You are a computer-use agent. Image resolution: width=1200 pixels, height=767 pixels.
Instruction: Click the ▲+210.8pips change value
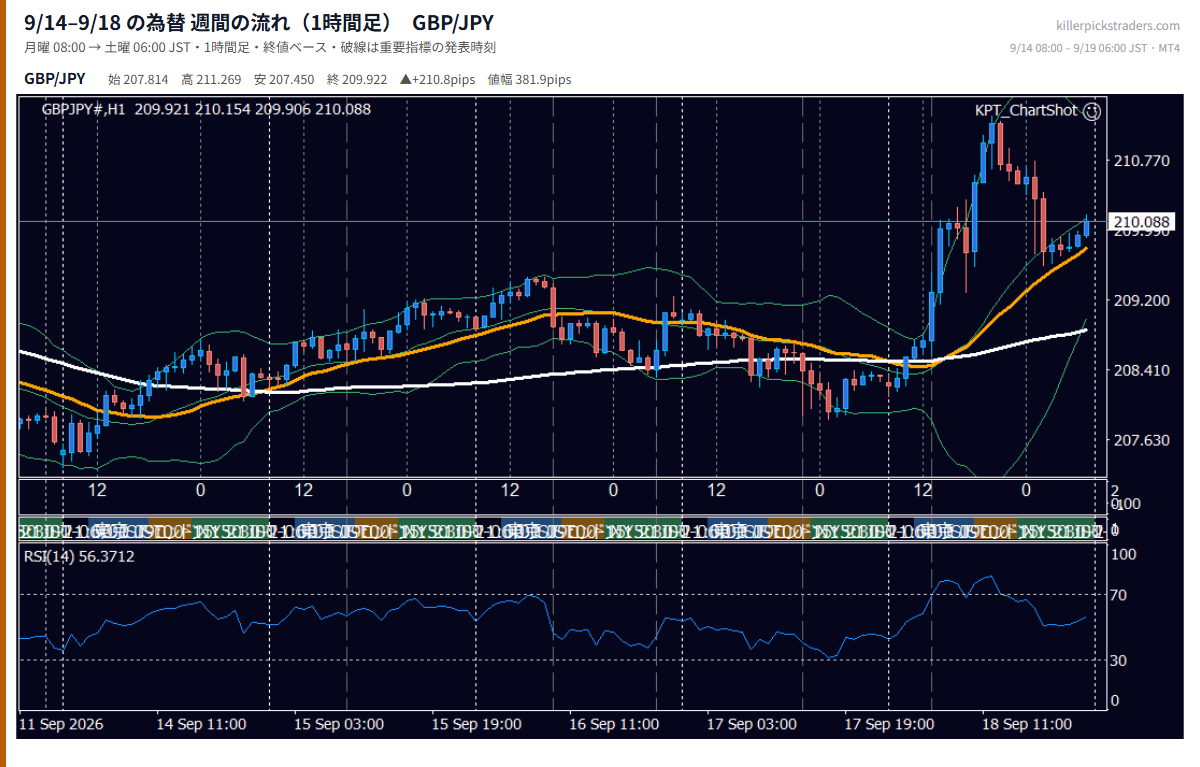pyautogui.click(x=437, y=80)
